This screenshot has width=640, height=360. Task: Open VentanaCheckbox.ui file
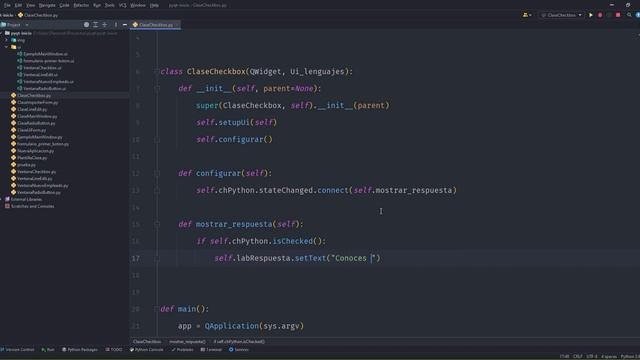[40, 68]
